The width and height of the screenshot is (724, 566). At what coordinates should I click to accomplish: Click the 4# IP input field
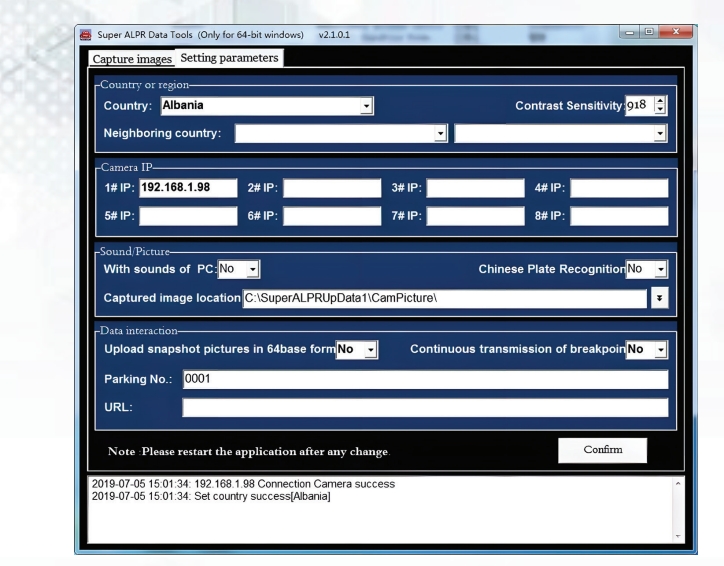[x=619, y=188]
